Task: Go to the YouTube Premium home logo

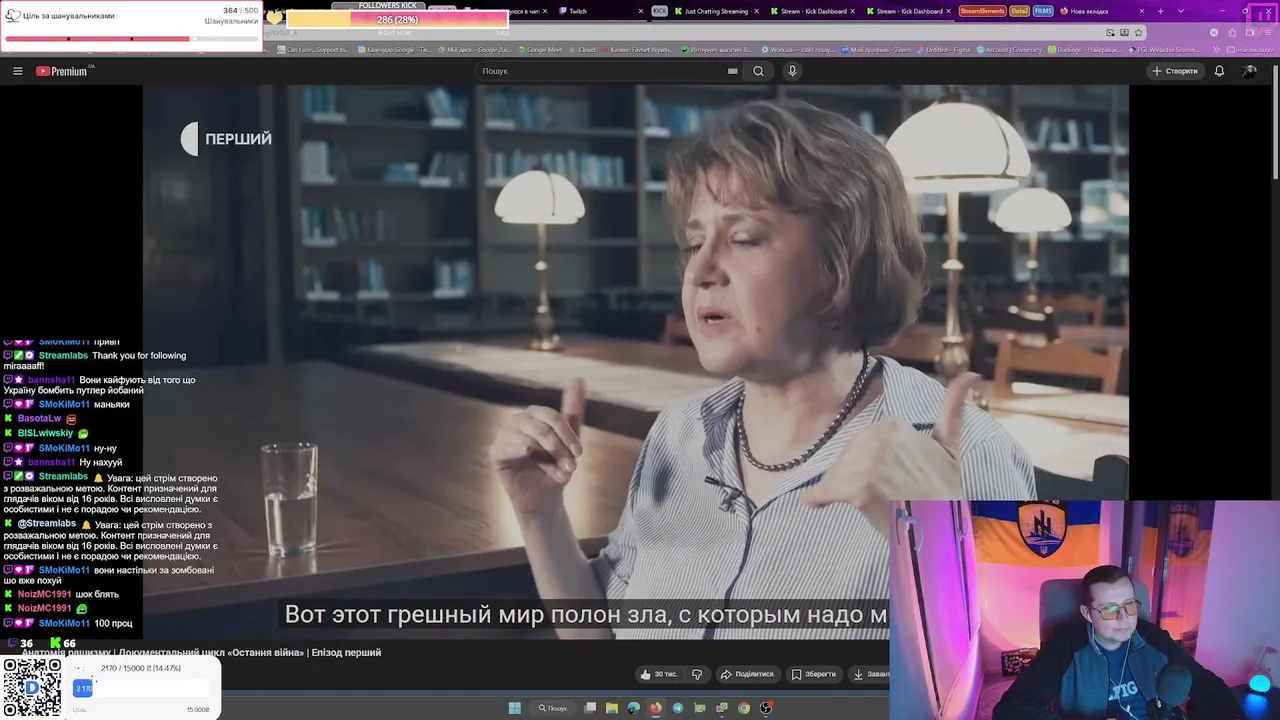Action: pyautogui.click(x=64, y=71)
